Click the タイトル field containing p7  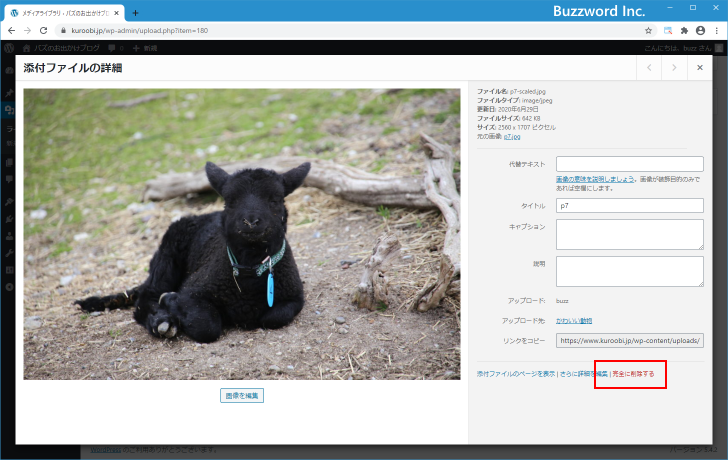pos(629,206)
